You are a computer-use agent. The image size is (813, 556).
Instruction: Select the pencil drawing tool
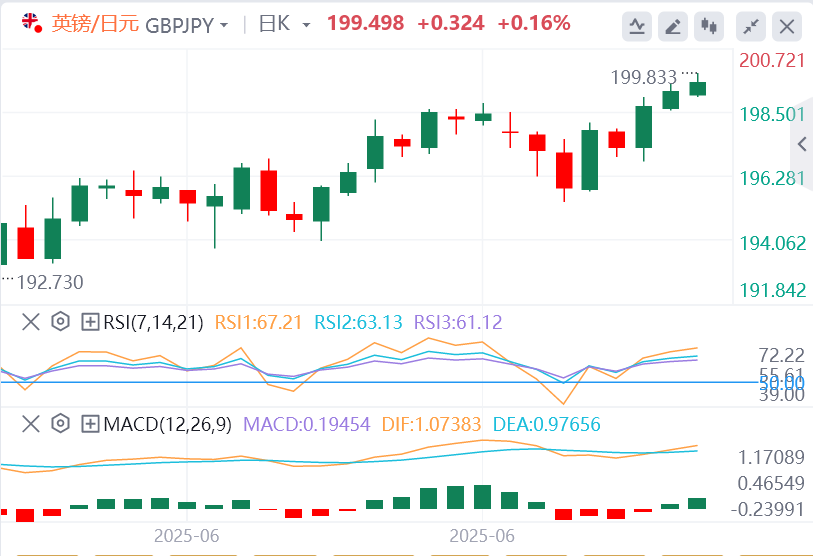pos(674,26)
